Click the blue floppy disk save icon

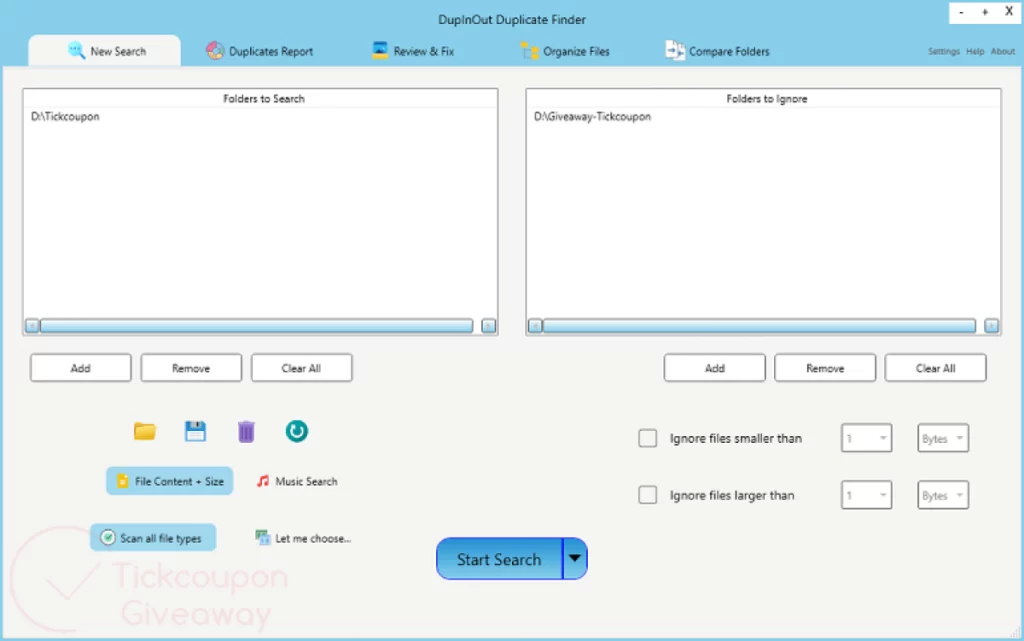point(195,431)
